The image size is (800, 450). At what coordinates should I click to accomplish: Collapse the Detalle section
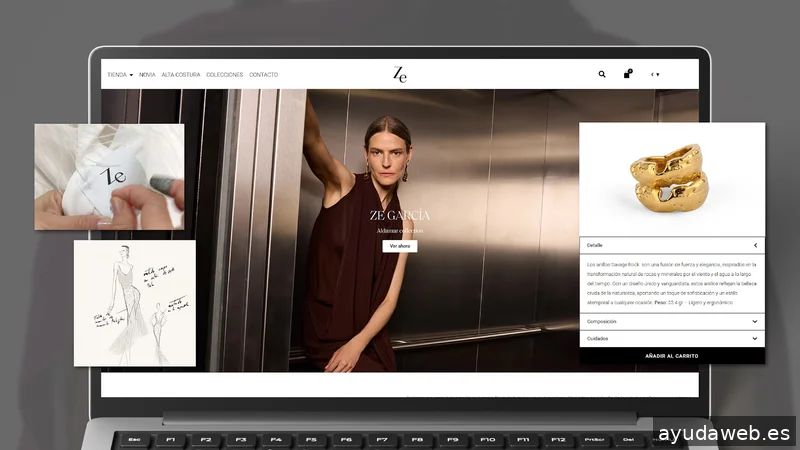tap(672, 245)
